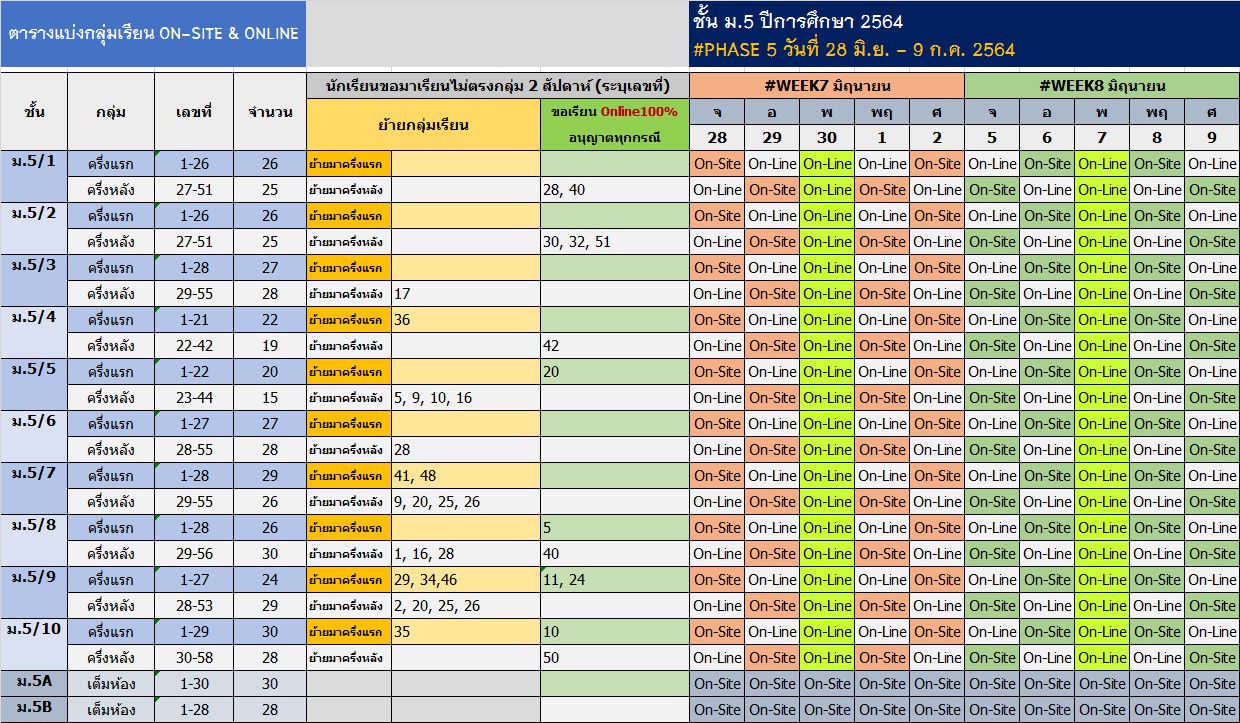Click the number range 1-30 in ม.5A row

tap(194, 684)
